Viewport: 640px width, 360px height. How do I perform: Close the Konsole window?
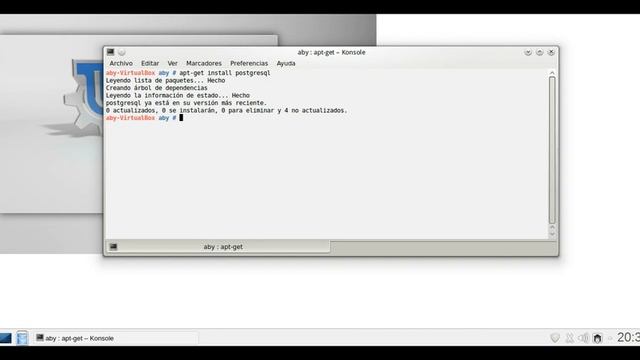(551, 52)
